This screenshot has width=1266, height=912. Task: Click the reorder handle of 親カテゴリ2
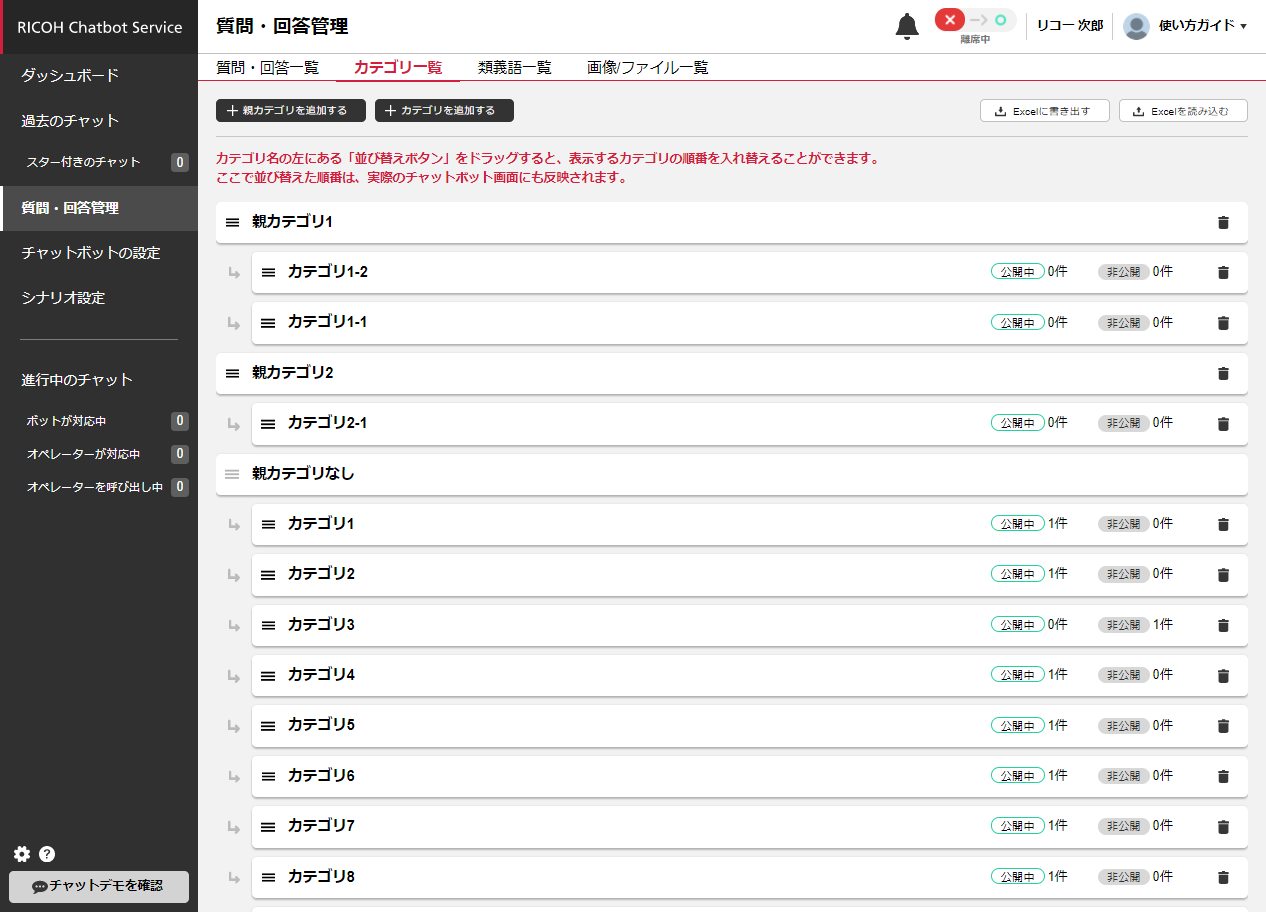tap(232, 373)
